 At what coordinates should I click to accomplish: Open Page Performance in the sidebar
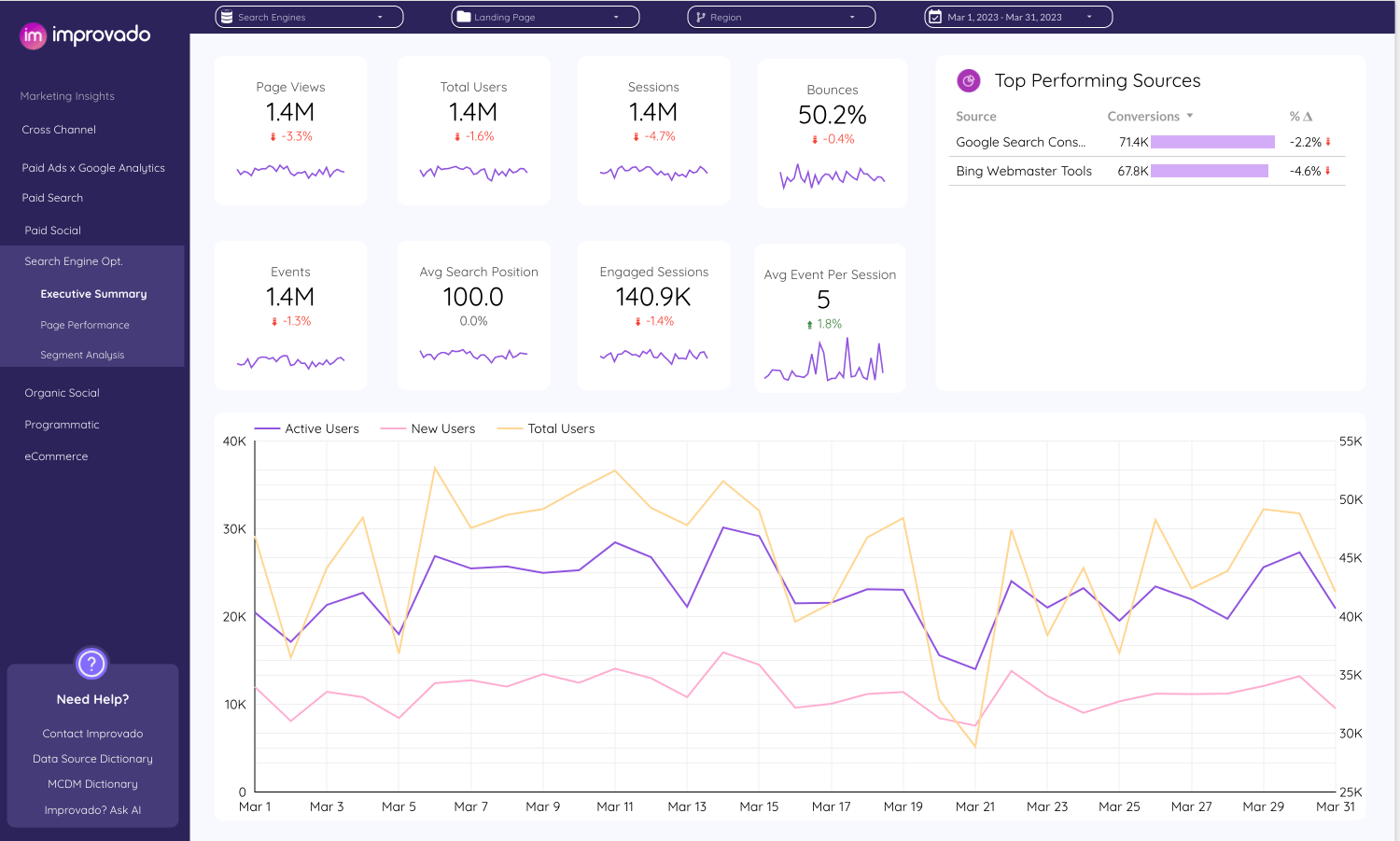(x=85, y=325)
